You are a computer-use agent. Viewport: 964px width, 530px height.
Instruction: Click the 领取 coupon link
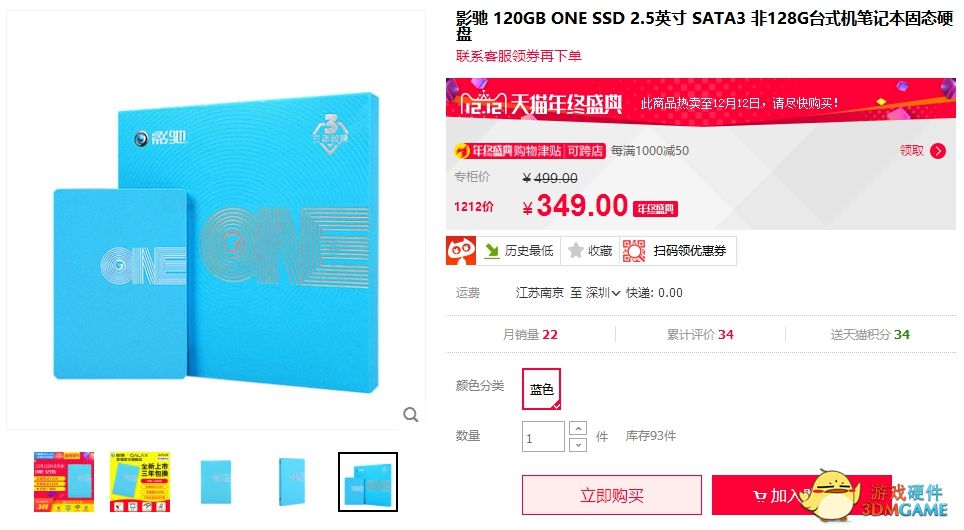(911, 151)
